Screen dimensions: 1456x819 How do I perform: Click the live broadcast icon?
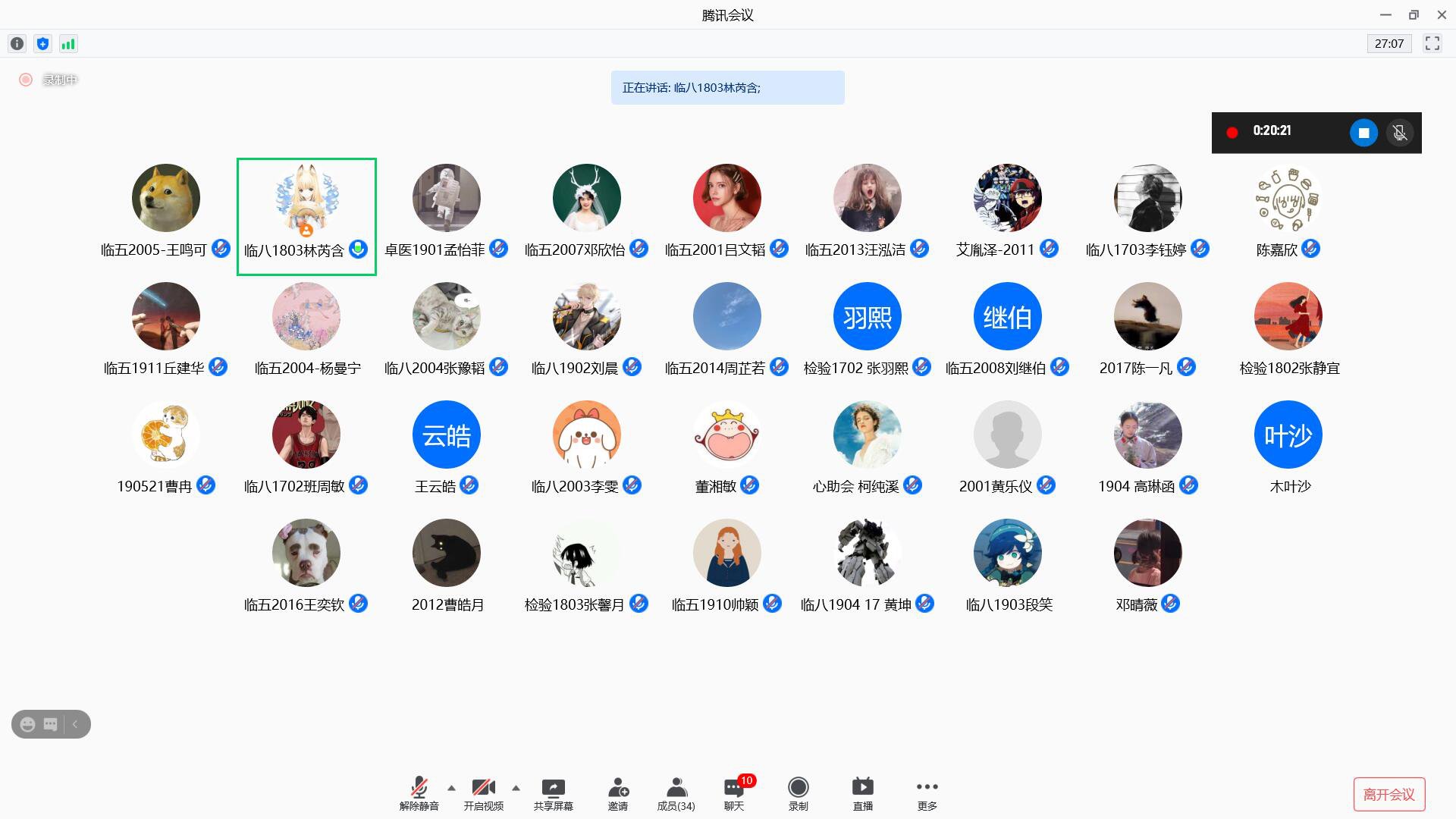[862, 793]
